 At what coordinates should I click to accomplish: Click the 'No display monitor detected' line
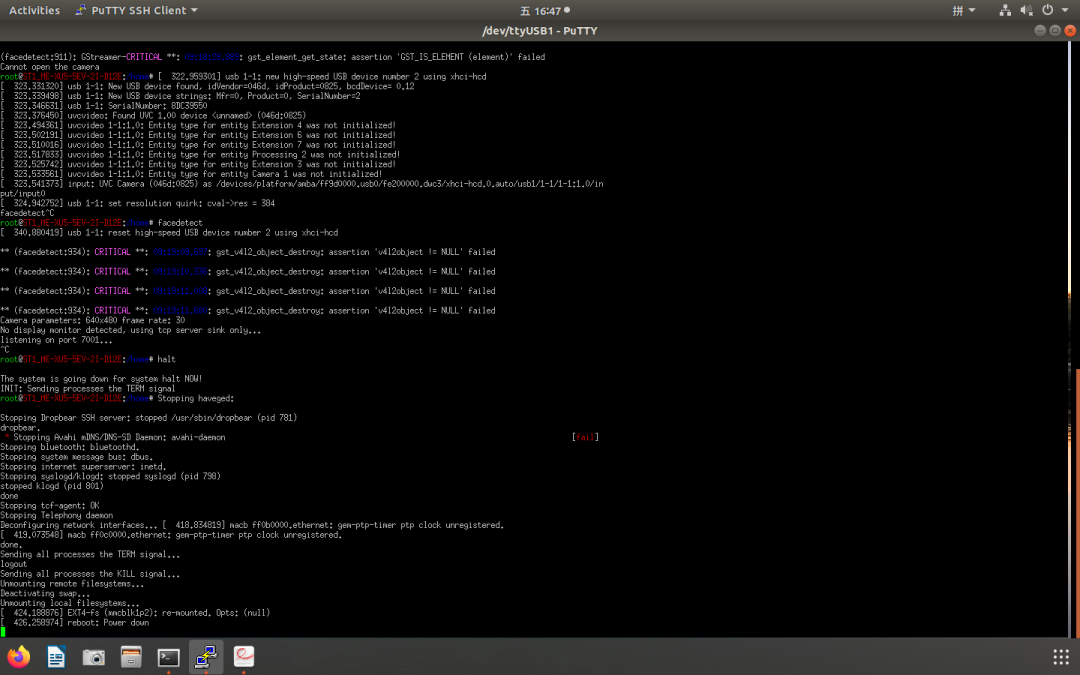pyautogui.click(x=131, y=330)
